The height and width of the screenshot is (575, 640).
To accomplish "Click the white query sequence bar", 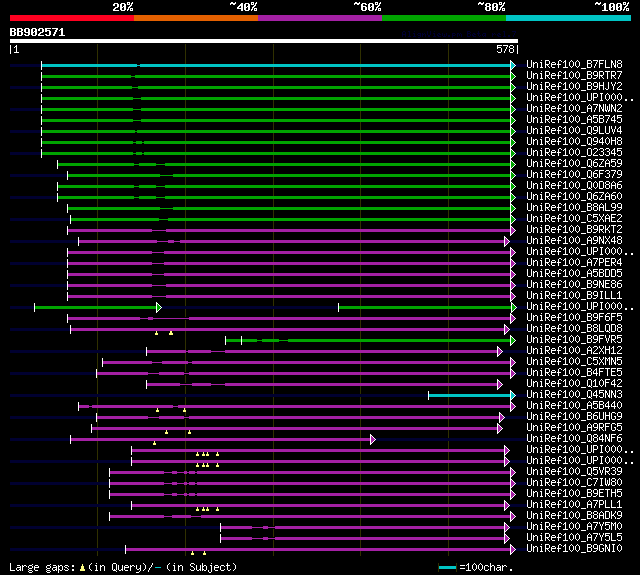I will tap(264, 41).
